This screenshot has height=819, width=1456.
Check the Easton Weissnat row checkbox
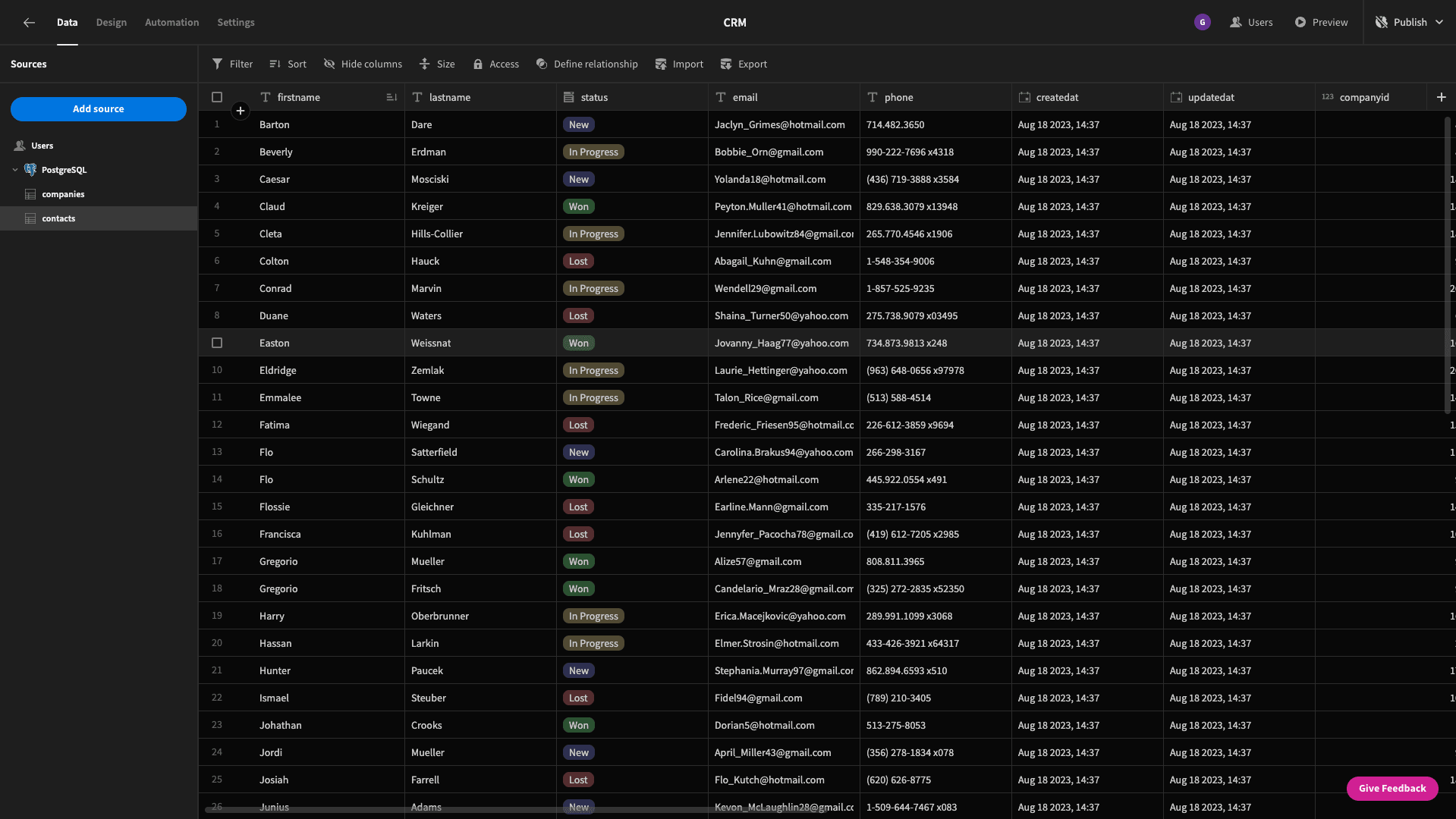pos(217,344)
